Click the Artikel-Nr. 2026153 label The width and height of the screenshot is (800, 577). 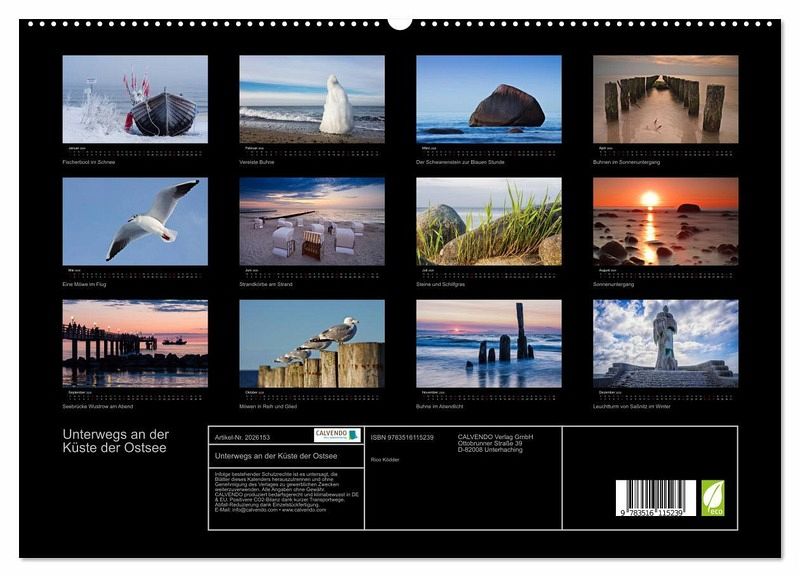pos(241,437)
